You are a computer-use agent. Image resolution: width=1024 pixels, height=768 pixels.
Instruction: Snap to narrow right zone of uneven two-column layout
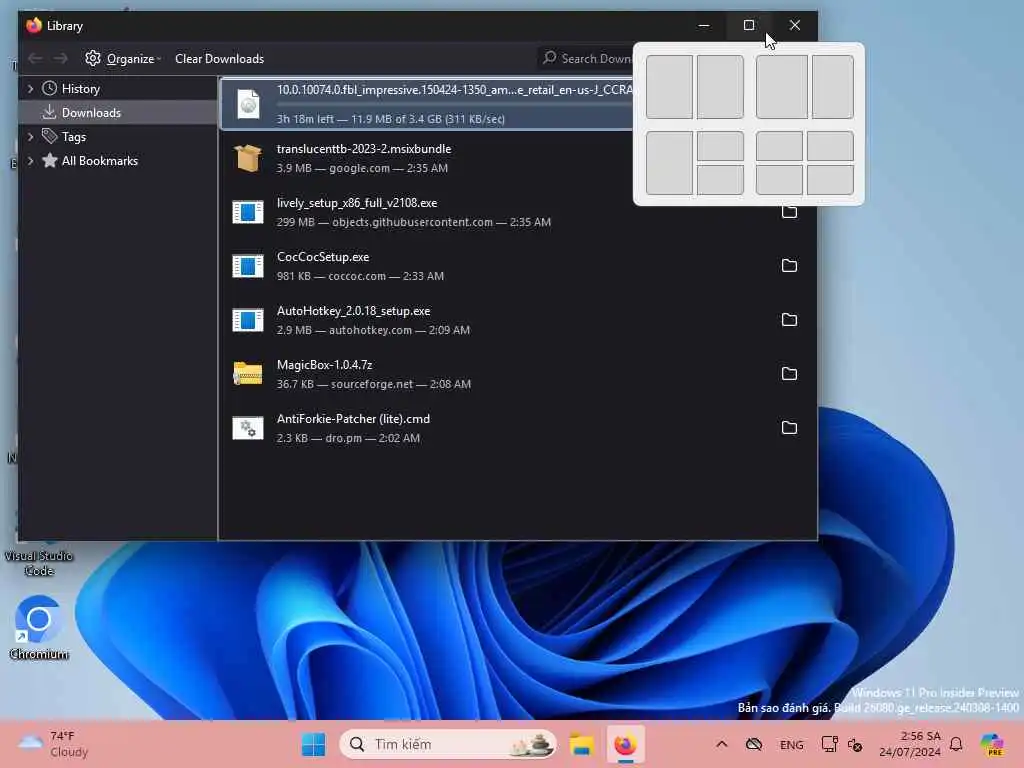[x=833, y=87]
